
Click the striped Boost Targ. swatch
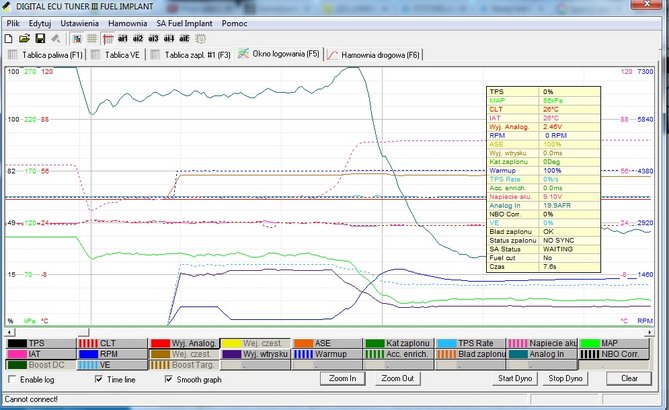[x=160, y=365]
